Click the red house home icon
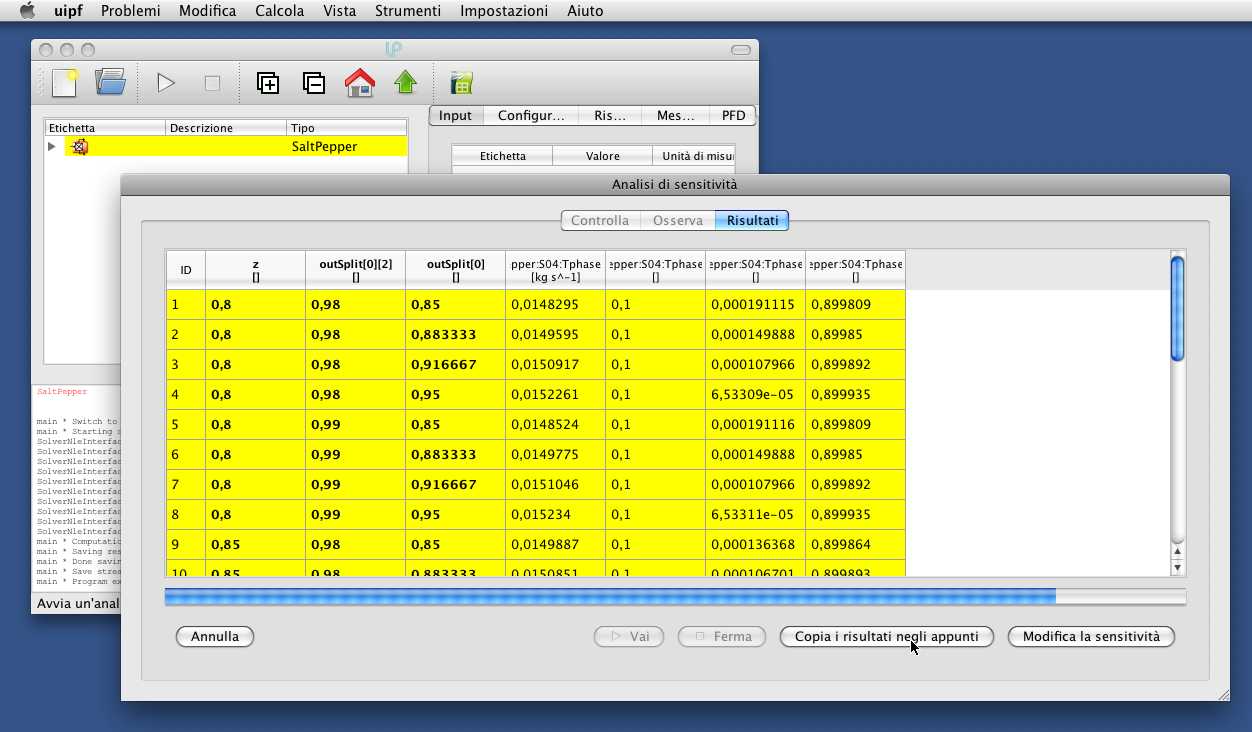Screen dimensions: 1252x732 point(359,83)
